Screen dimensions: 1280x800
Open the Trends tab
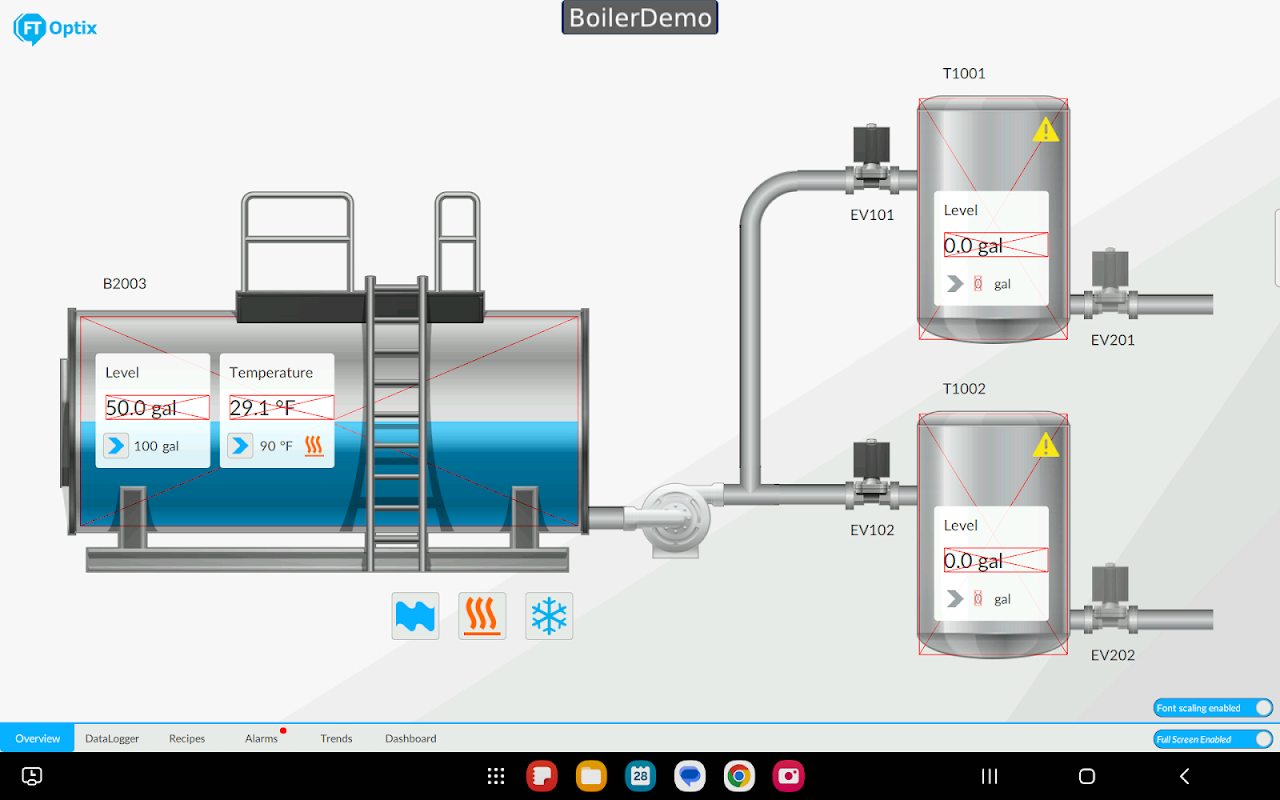click(336, 738)
